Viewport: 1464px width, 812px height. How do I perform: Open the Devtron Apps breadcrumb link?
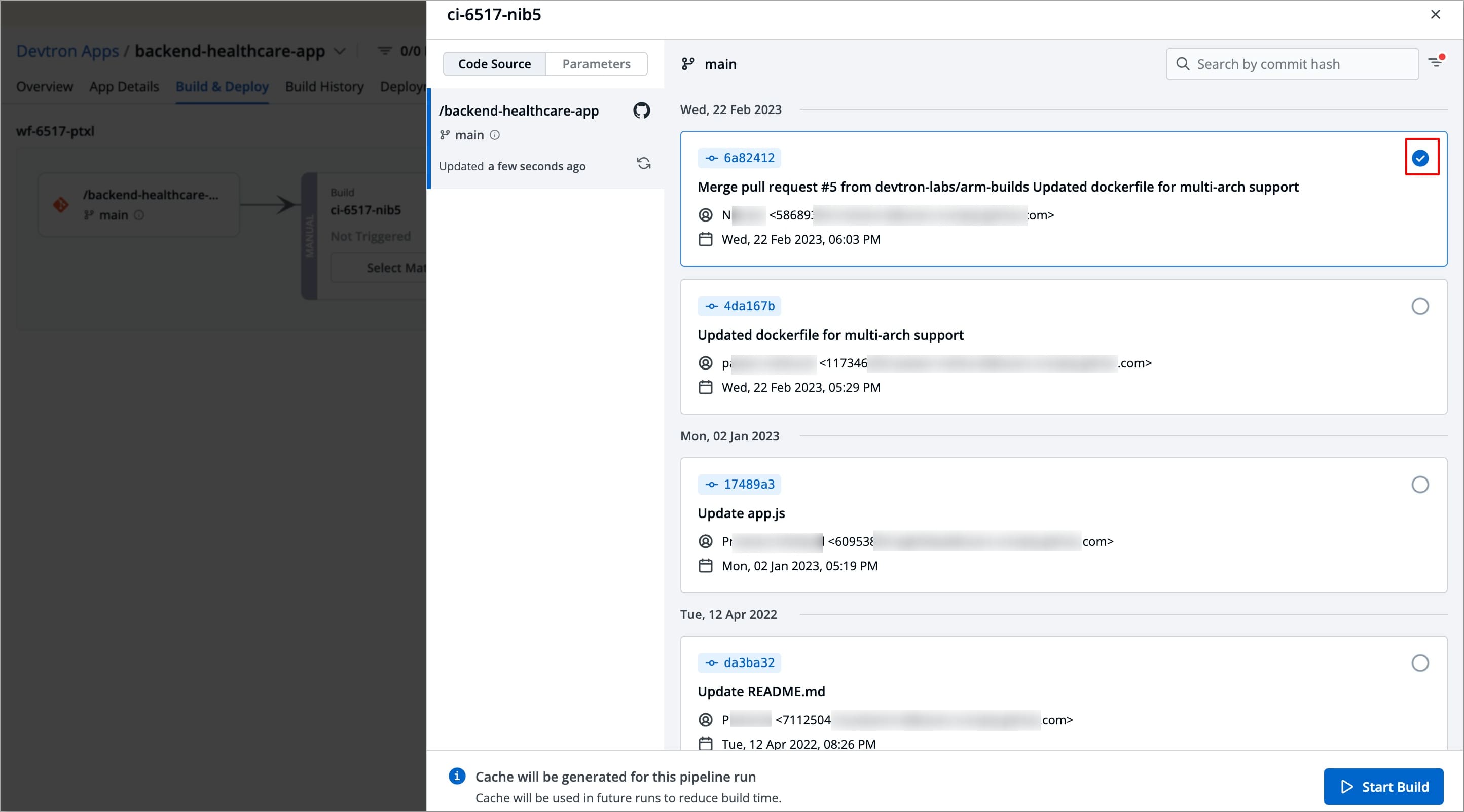coord(67,51)
